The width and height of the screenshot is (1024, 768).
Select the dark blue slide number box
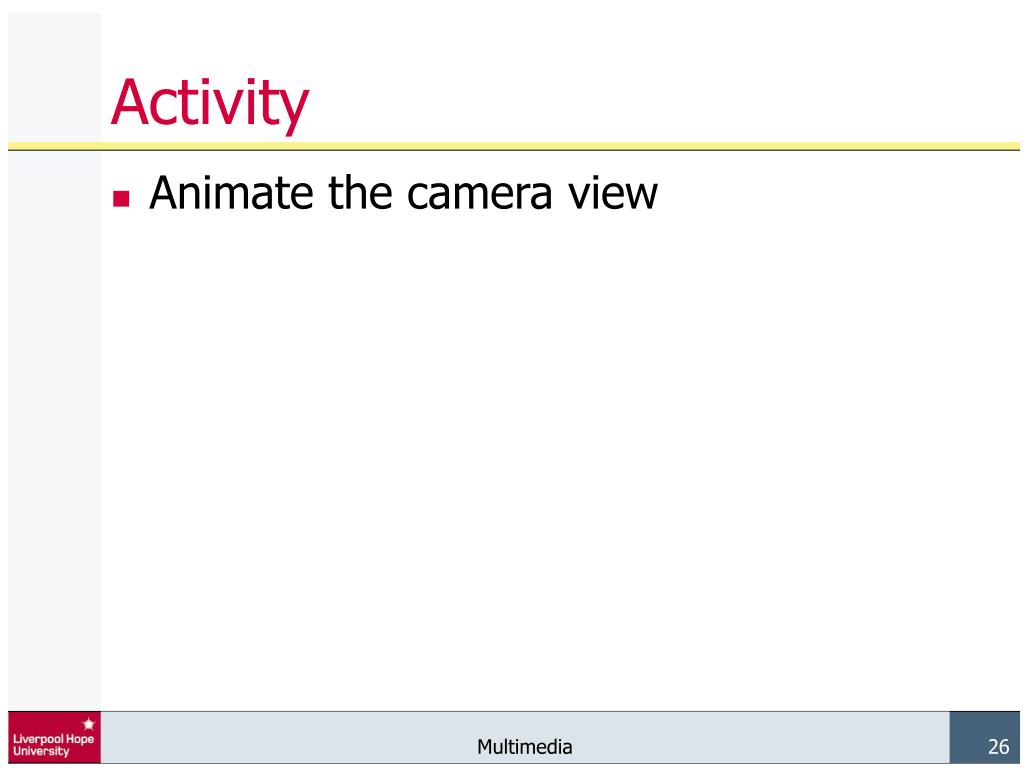[984, 737]
